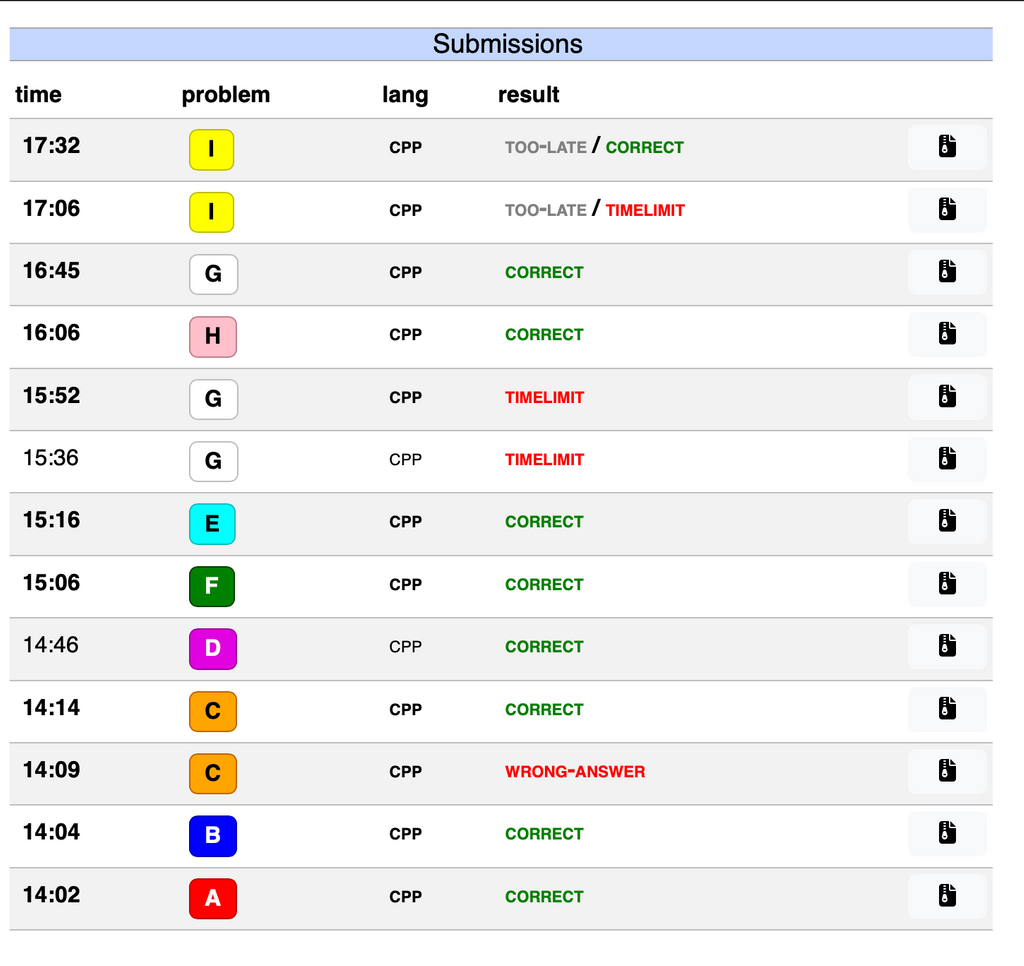Viewport: 1024px width, 966px height.
Task: Click CORRECT result for problem B
Action: pos(544,834)
